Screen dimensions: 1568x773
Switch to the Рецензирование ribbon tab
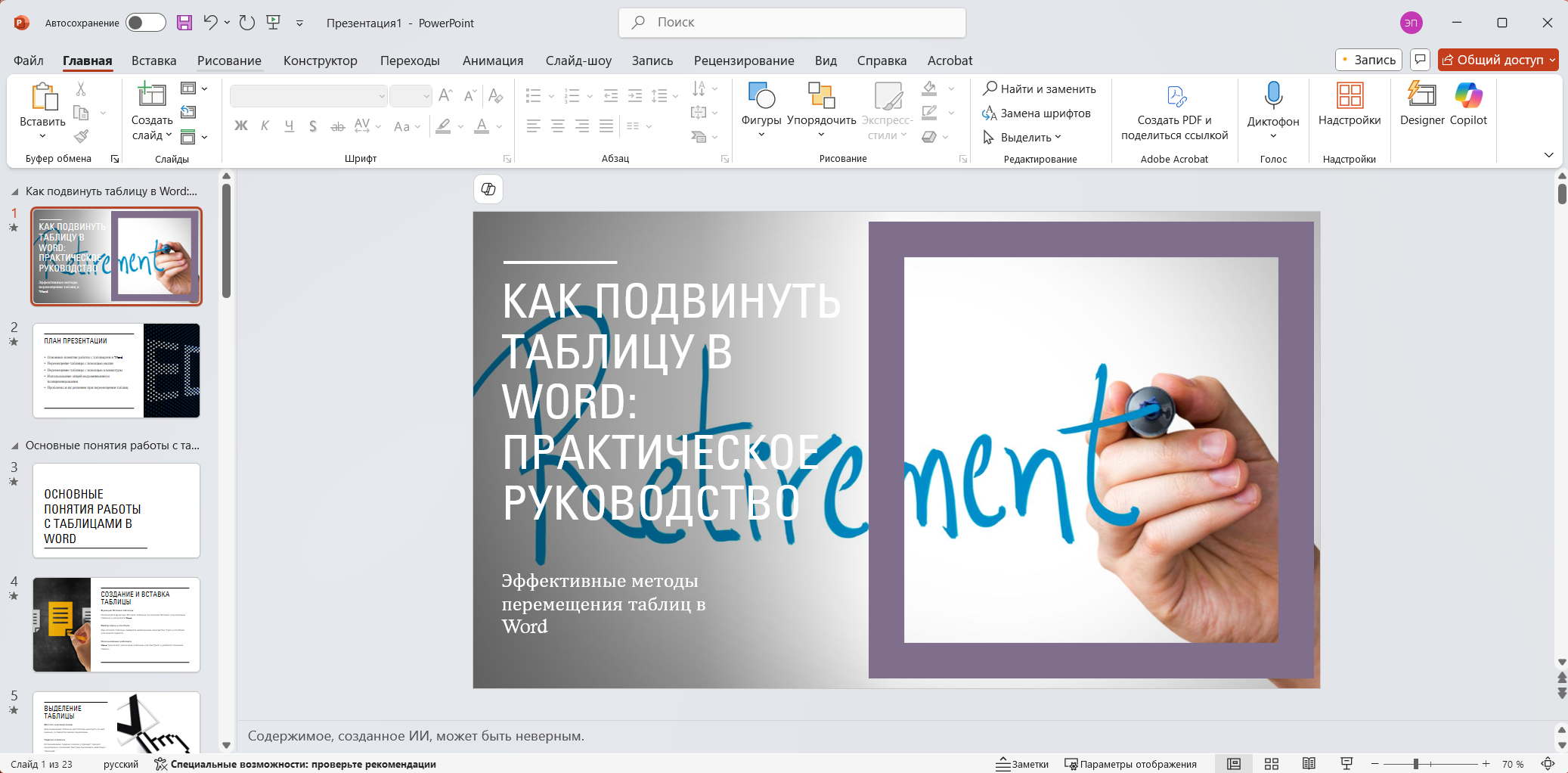pos(743,61)
